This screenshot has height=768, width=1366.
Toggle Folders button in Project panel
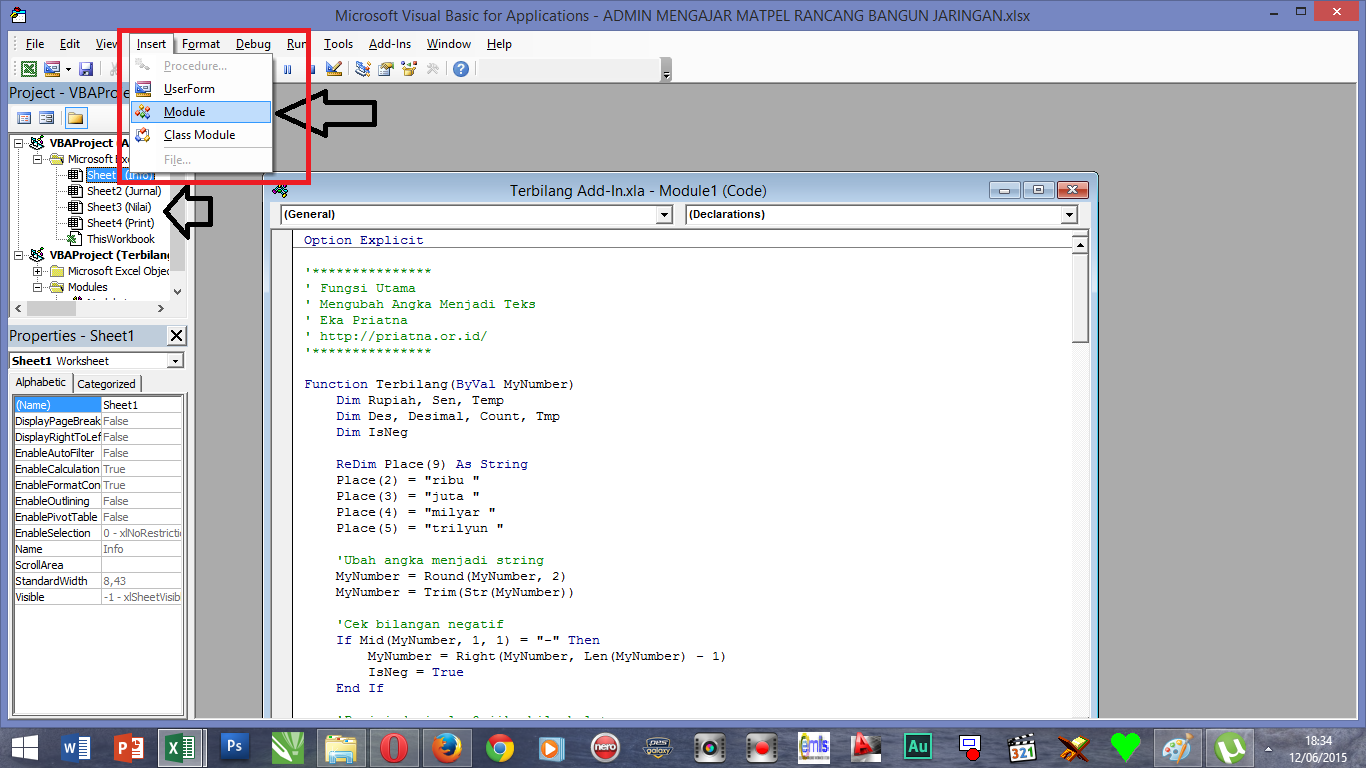coord(76,118)
